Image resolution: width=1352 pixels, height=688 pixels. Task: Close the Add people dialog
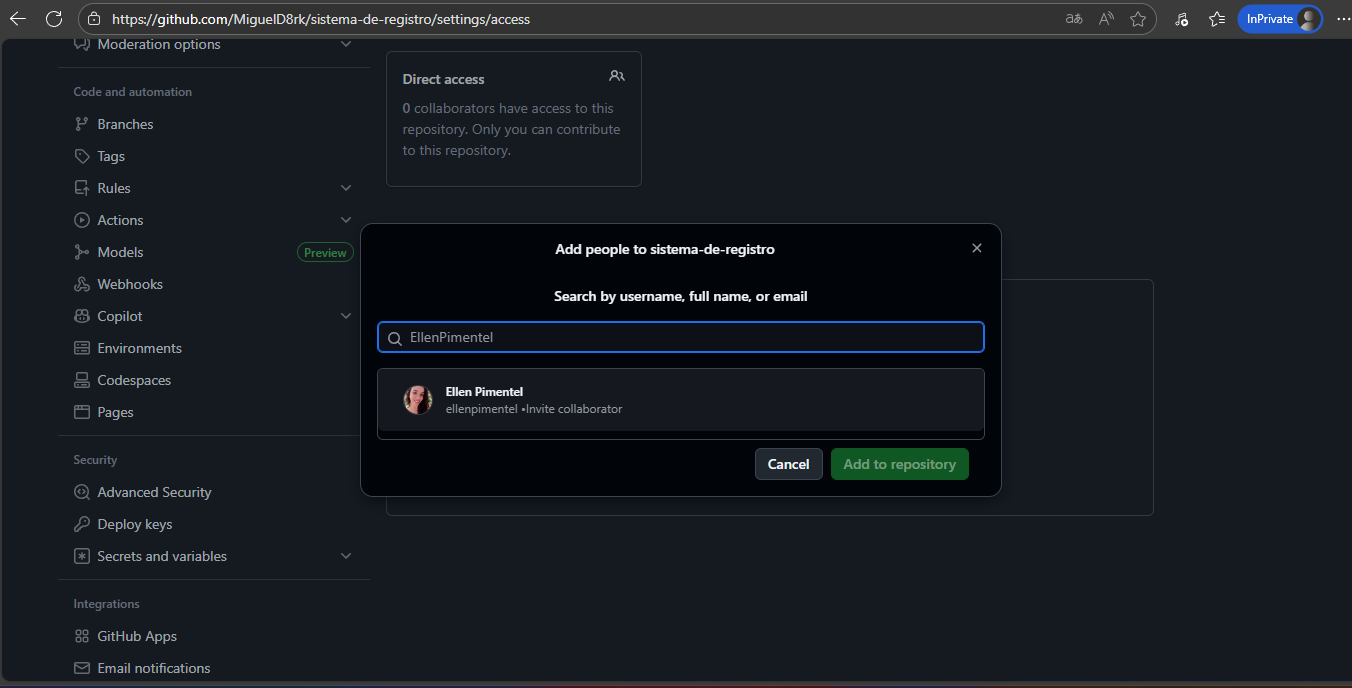(x=977, y=248)
